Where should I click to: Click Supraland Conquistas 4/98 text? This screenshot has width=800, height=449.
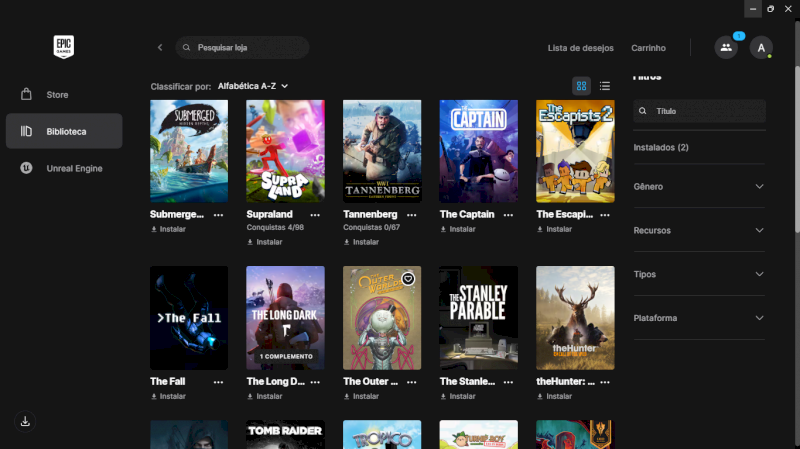[275, 227]
